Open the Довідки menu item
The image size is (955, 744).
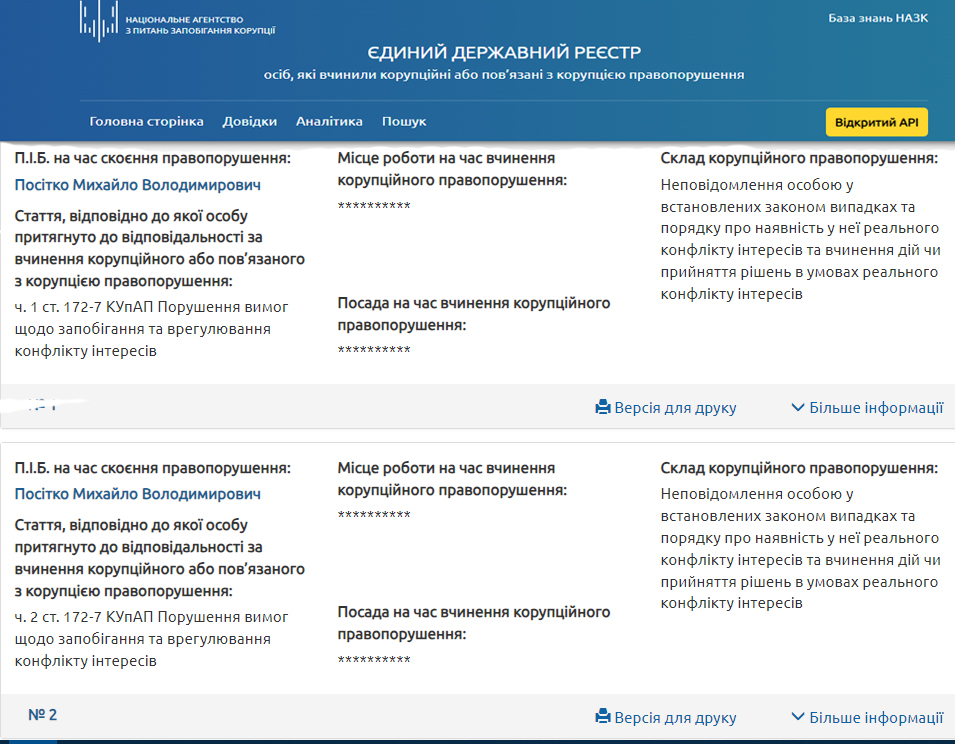coord(249,121)
